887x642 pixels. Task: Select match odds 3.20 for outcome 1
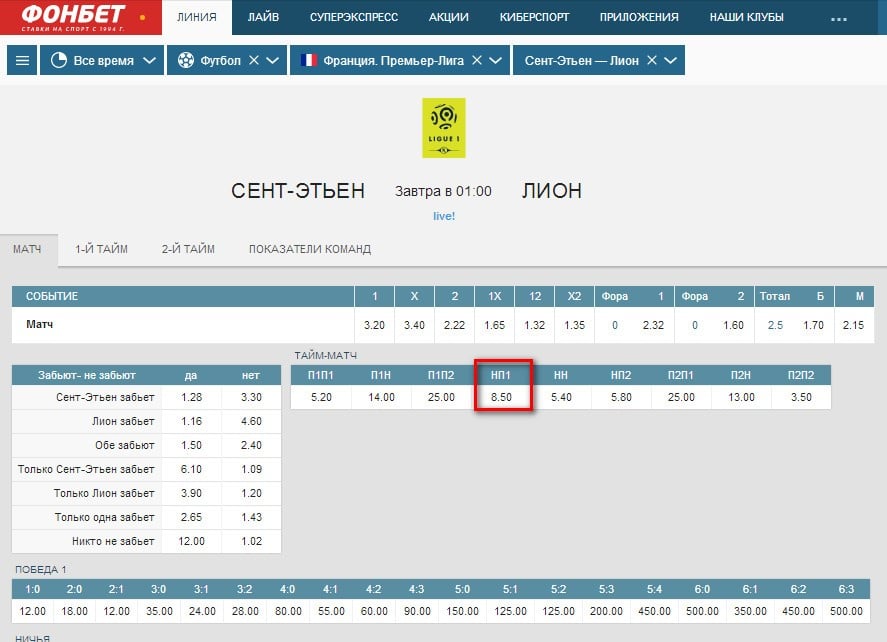coord(374,325)
